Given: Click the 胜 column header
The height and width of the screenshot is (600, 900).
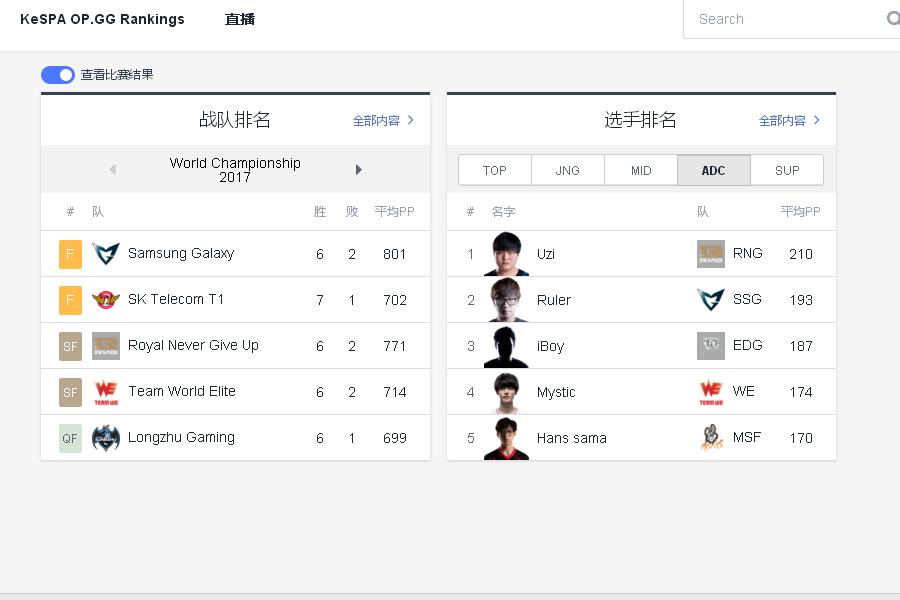Looking at the screenshot, I should click(x=320, y=211).
